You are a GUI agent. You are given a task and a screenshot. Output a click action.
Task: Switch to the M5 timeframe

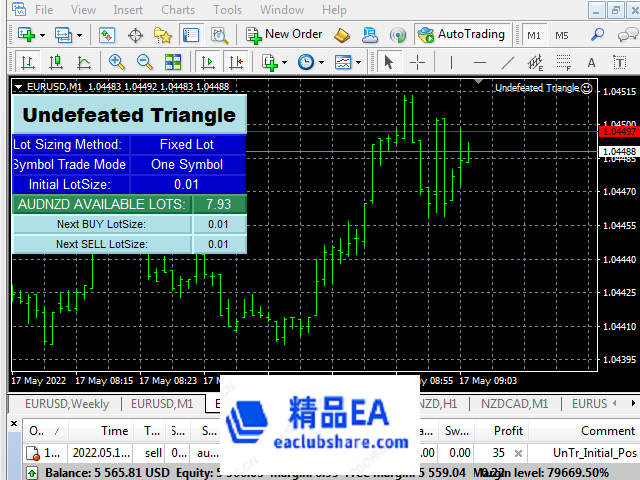(562, 36)
